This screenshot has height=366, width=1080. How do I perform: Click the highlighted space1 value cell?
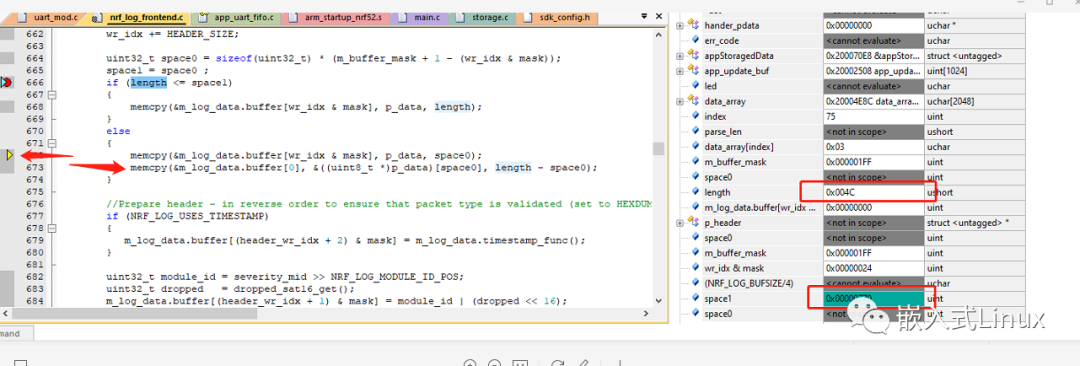coord(873,298)
